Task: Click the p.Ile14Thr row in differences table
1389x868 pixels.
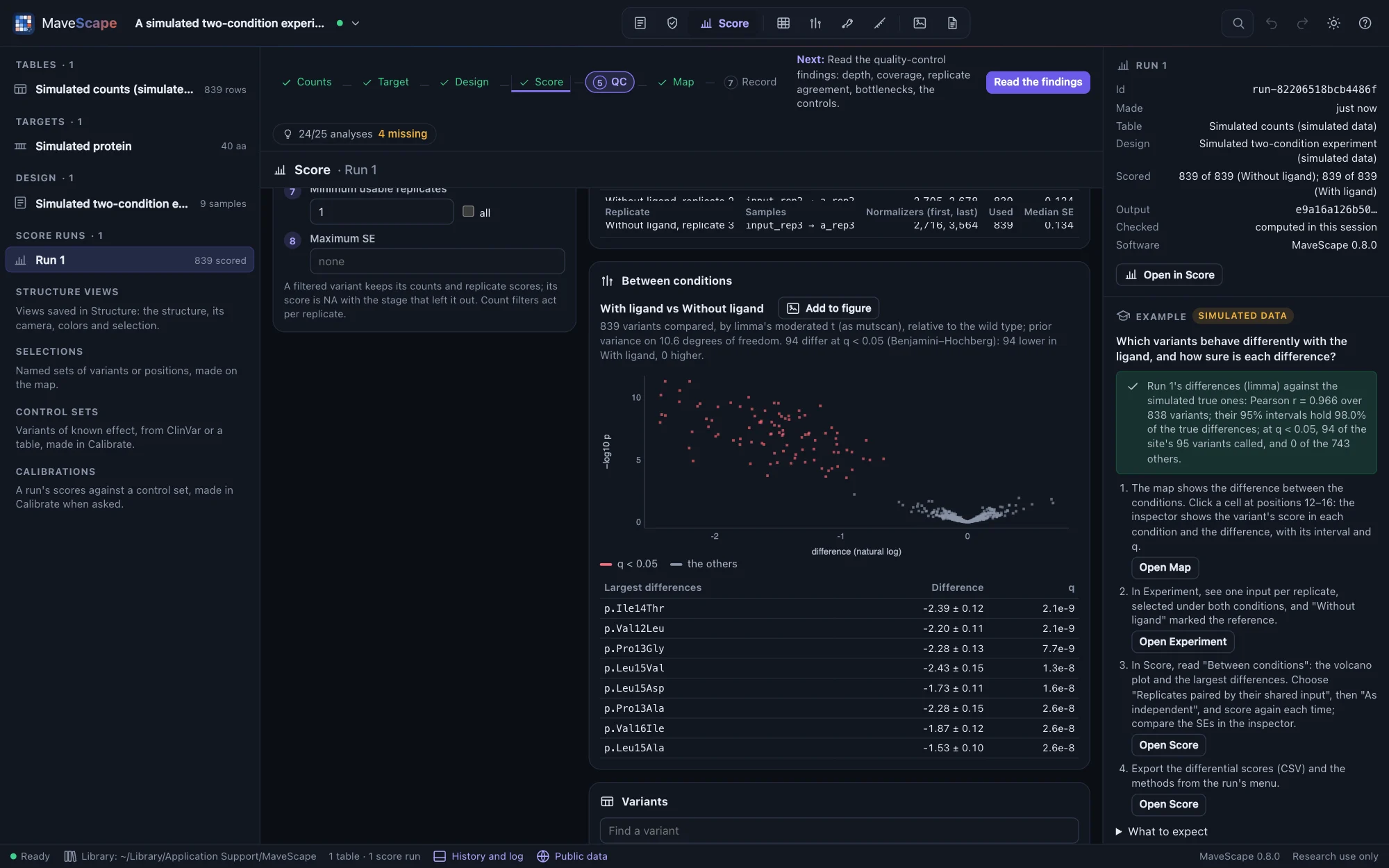Action: 839,608
